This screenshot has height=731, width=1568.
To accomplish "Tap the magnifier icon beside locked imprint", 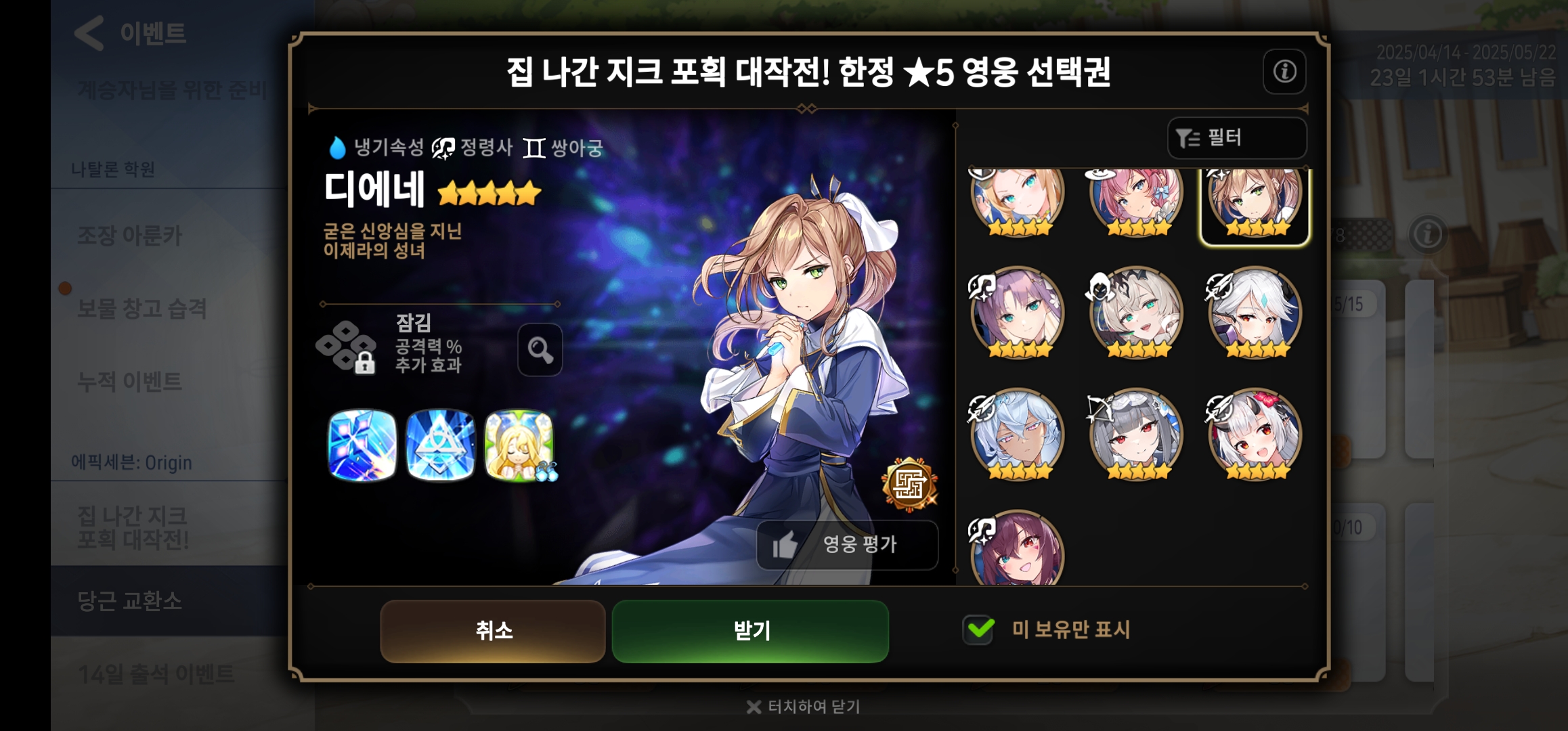I will coord(540,349).
